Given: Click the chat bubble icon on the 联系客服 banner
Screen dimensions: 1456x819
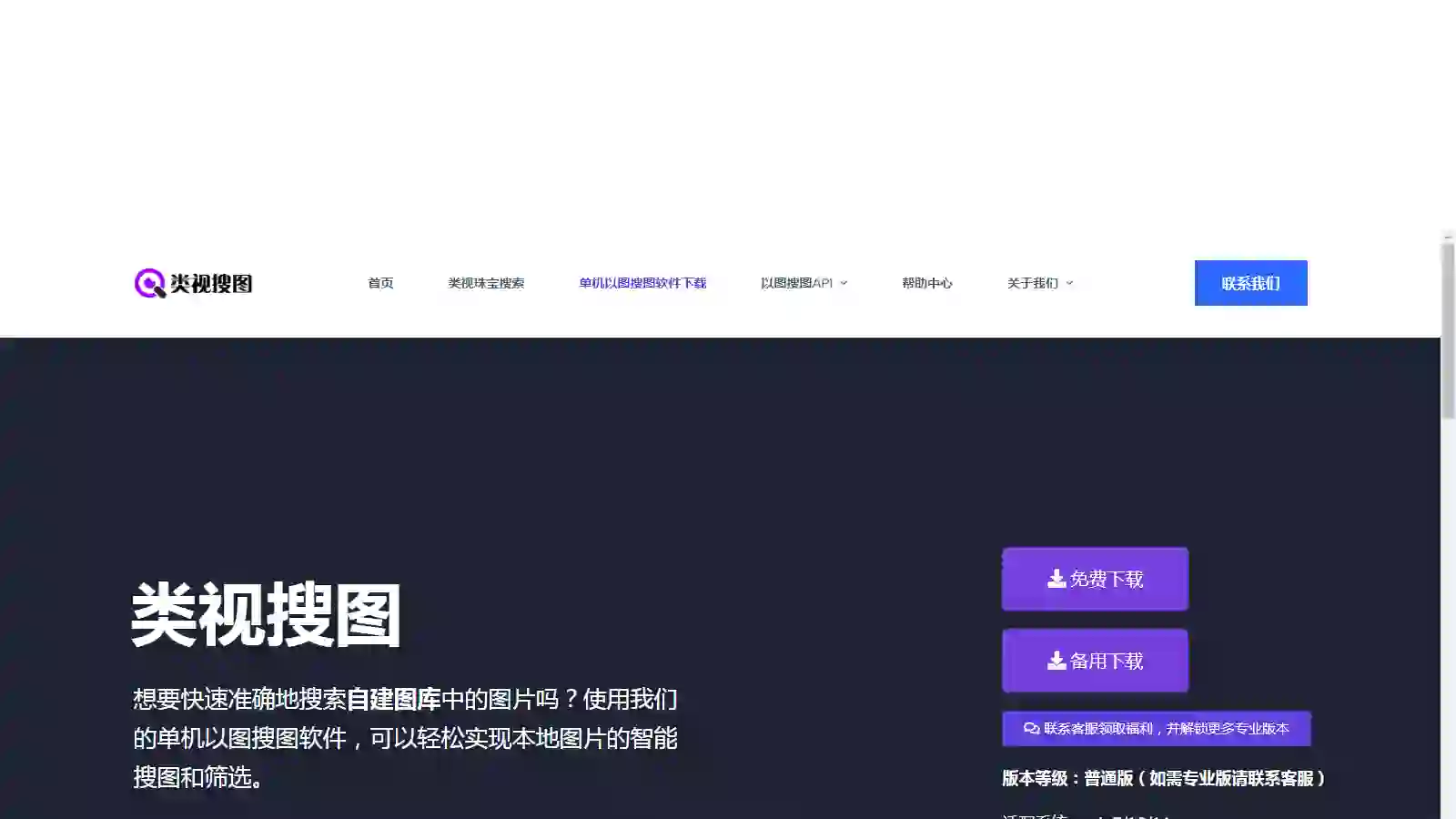Looking at the screenshot, I should tap(1031, 728).
